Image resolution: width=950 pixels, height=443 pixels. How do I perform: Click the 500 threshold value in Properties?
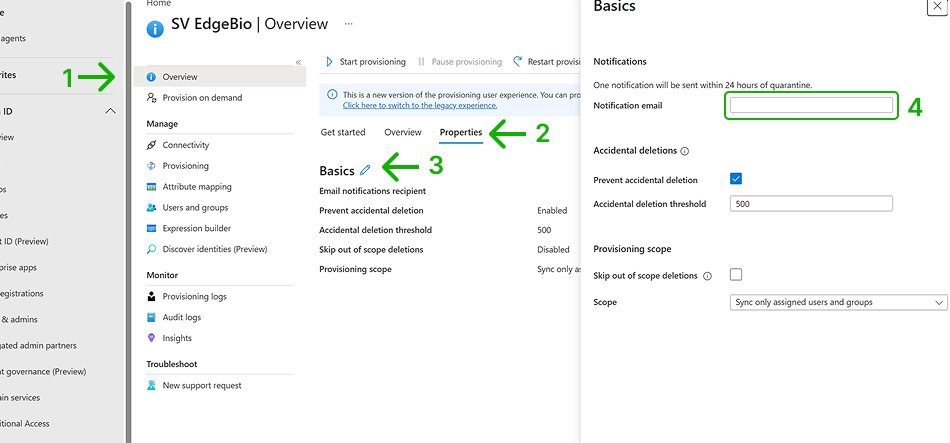[x=544, y=230]
